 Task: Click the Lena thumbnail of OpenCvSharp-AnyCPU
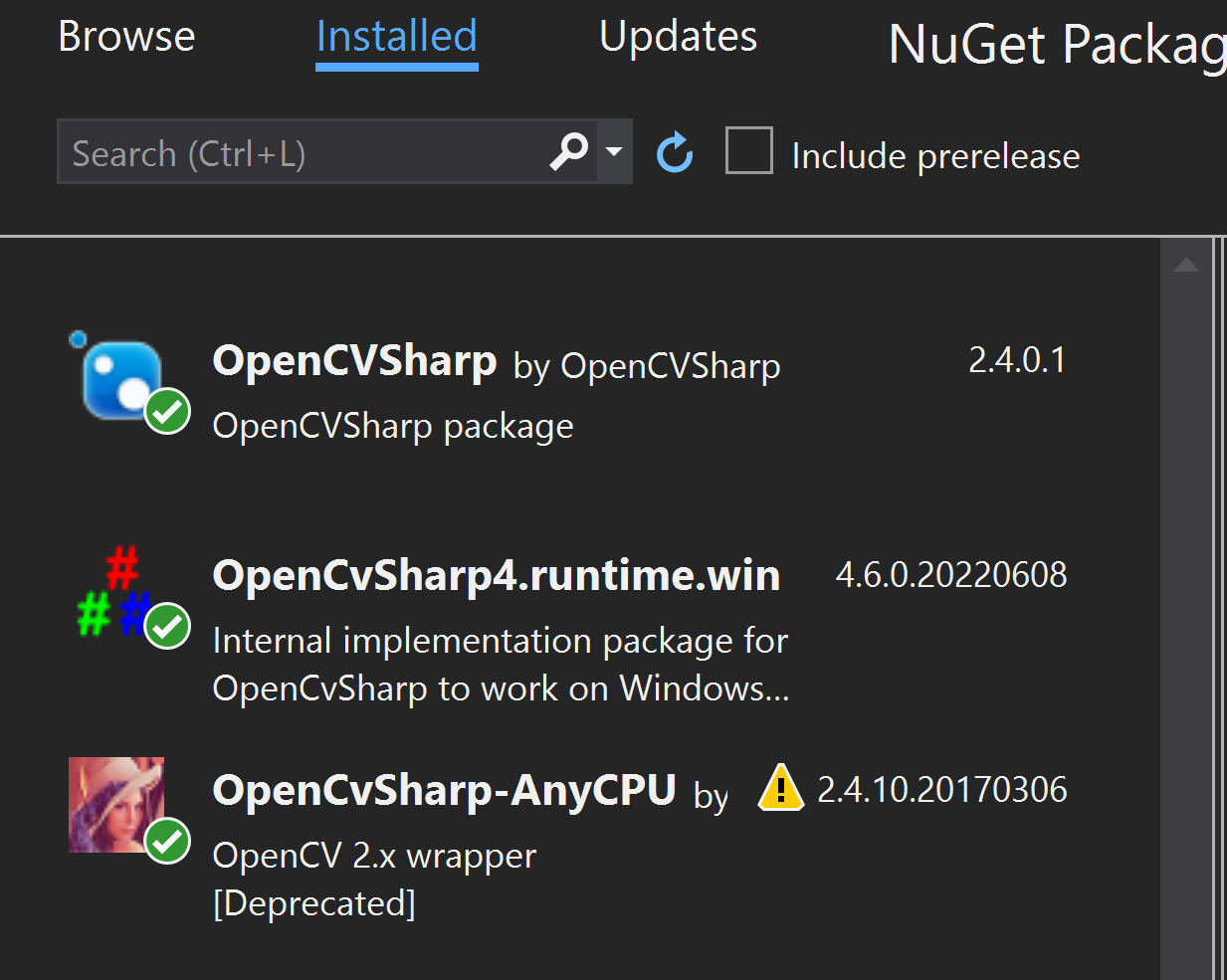[115, 804]
